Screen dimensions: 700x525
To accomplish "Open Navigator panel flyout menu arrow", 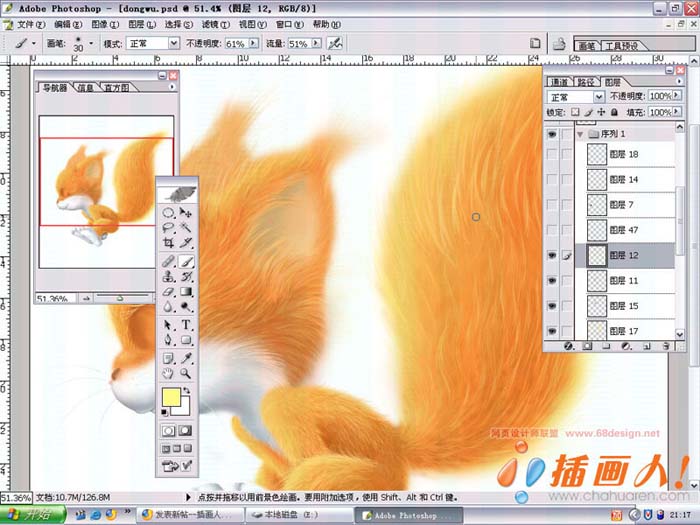I will coord(172,87).
